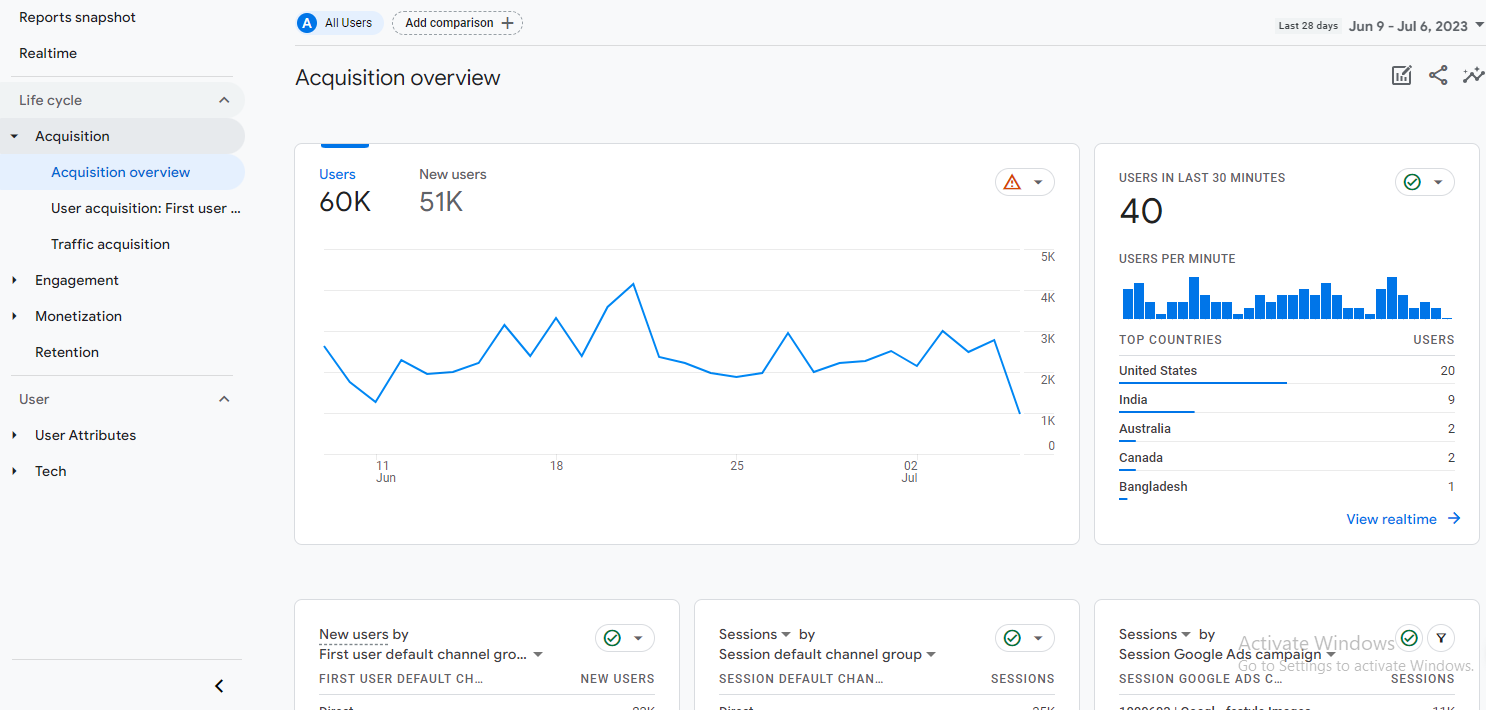This screenshot has width=1486, height=710.
Task: Click the Share this report icon
Action: (1438, 76)
